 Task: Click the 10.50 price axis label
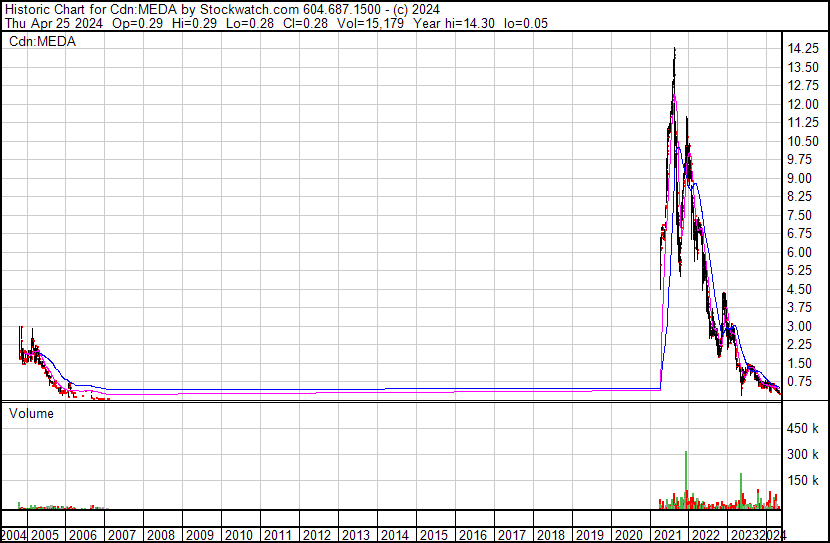(804, 142)
